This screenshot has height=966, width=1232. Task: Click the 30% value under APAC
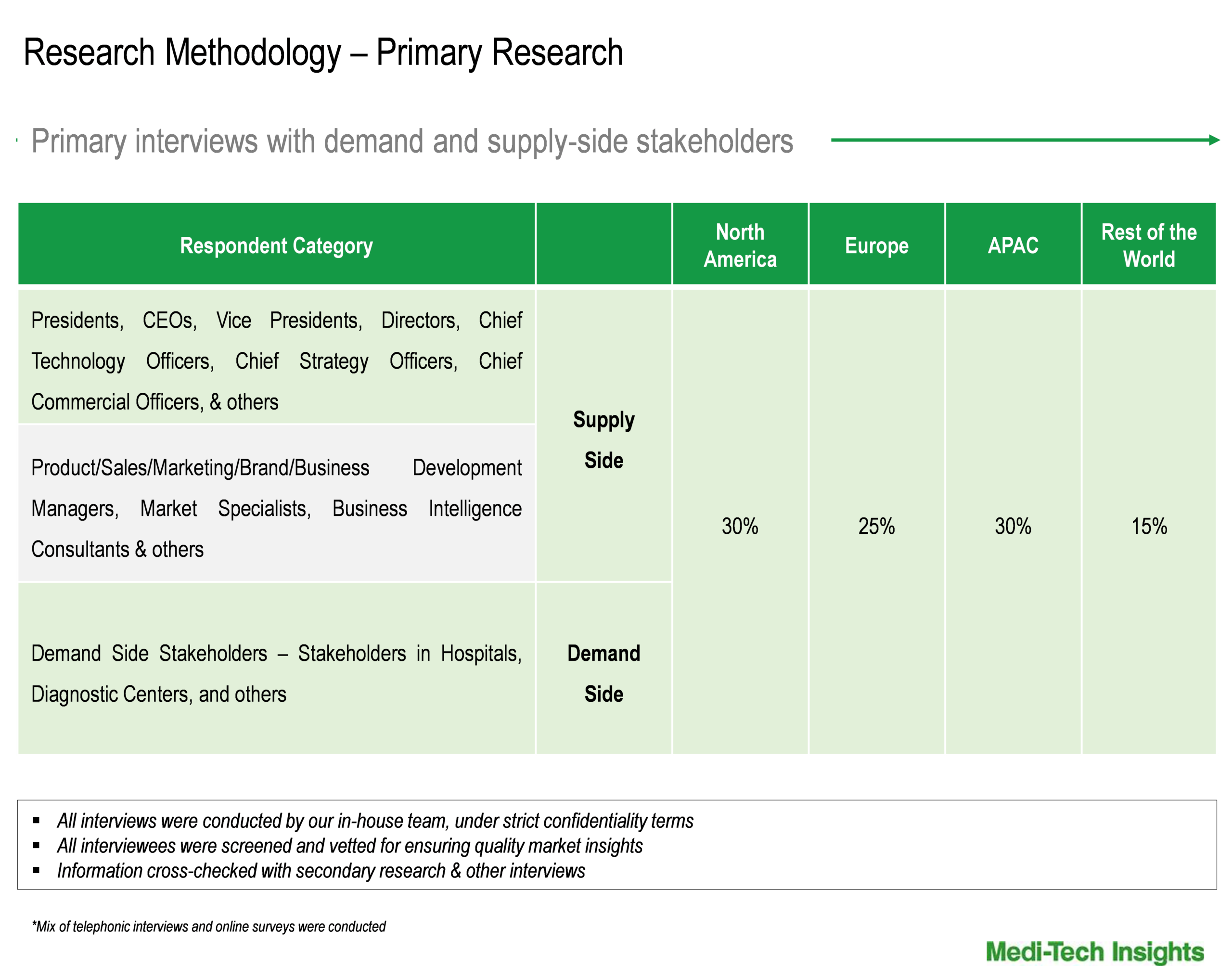(1013, 526)
